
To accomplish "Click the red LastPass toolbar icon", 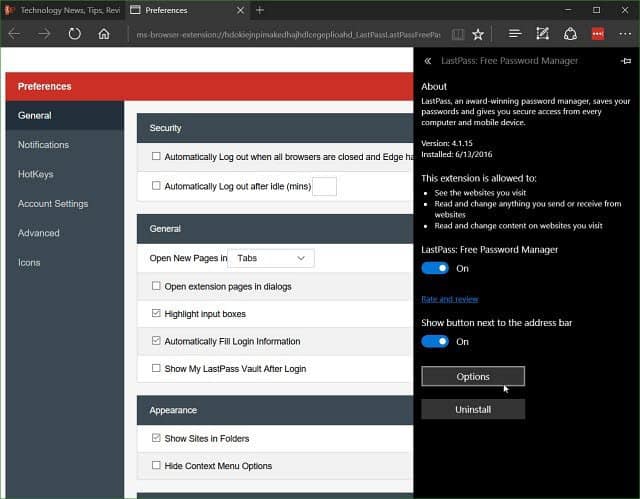I will click(598, 34).
